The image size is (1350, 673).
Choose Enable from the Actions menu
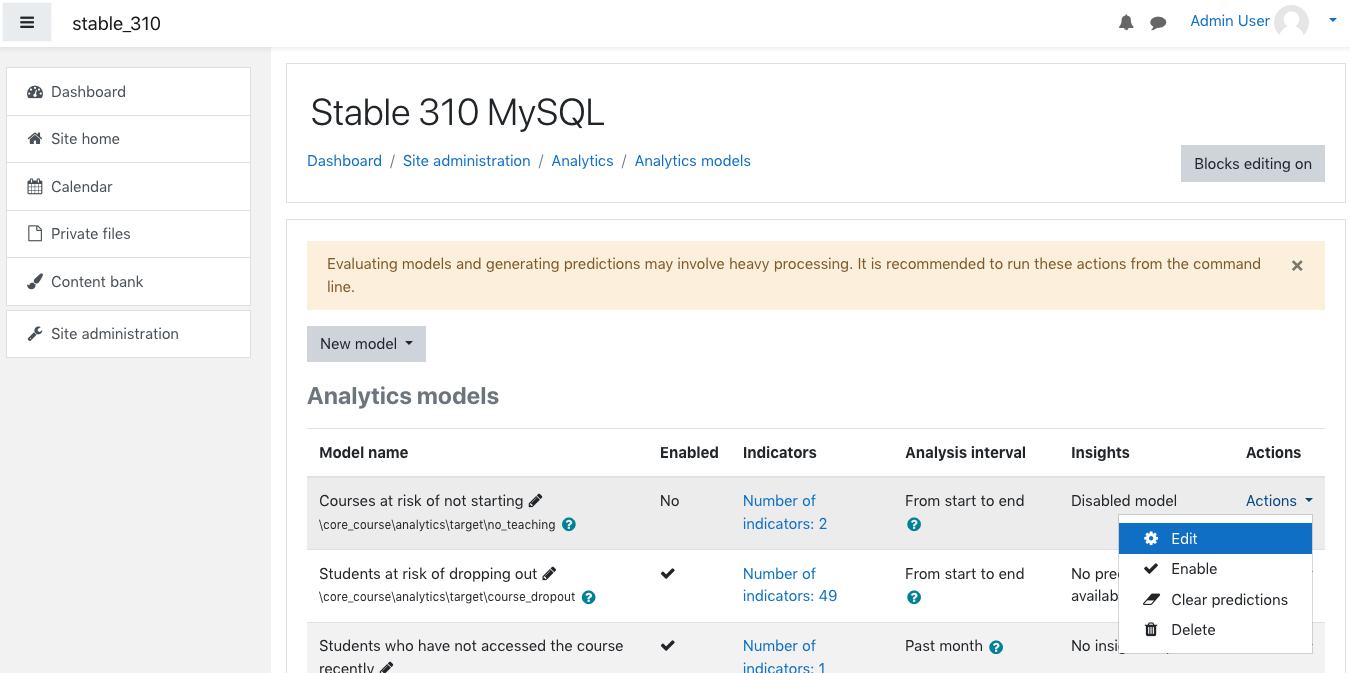[1215, 569]
